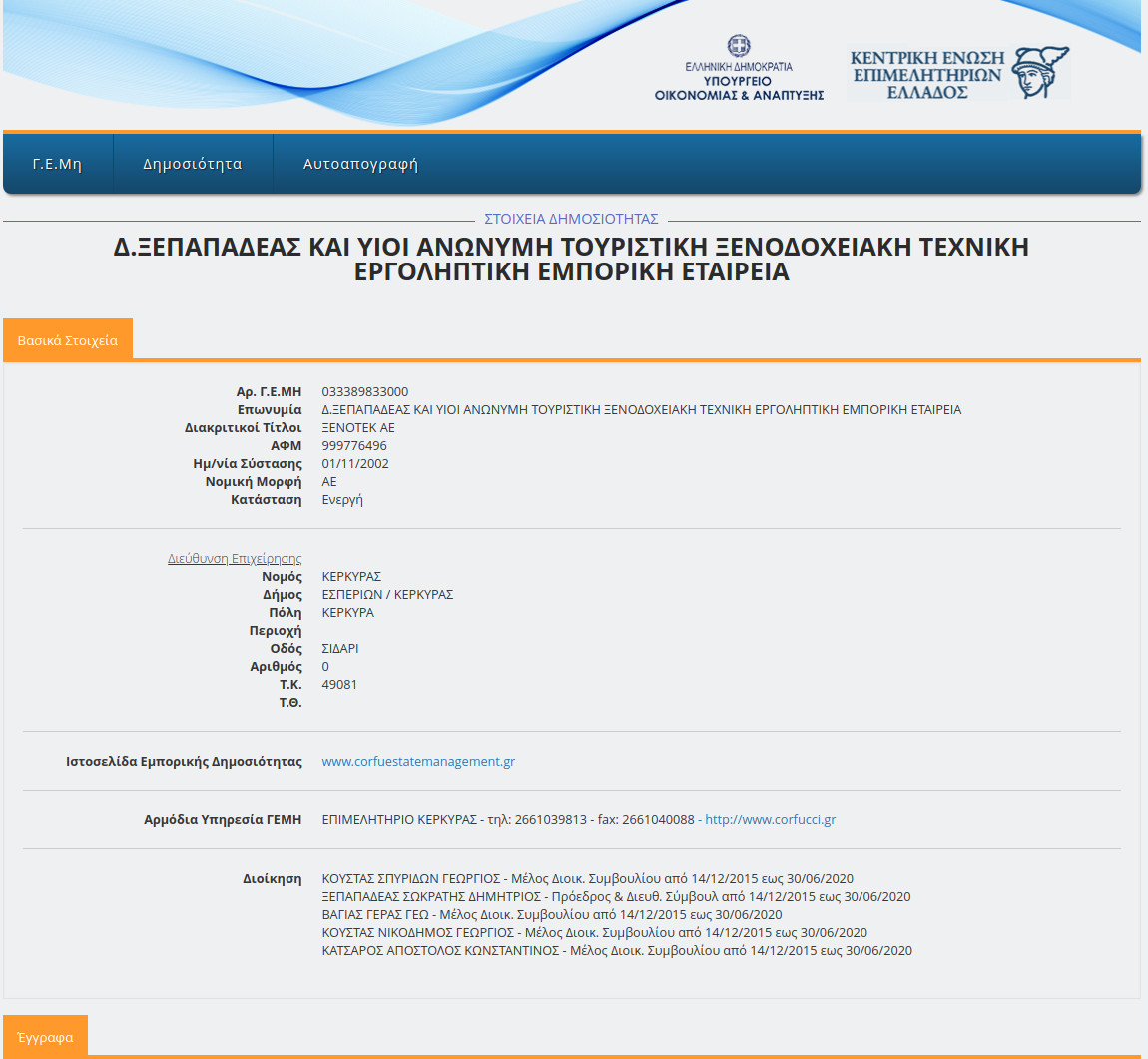This screenshot has height=1059, width=1148.
Task: Select the Βασικά Στοιχεία tab
Action: [x=67, y=340]
